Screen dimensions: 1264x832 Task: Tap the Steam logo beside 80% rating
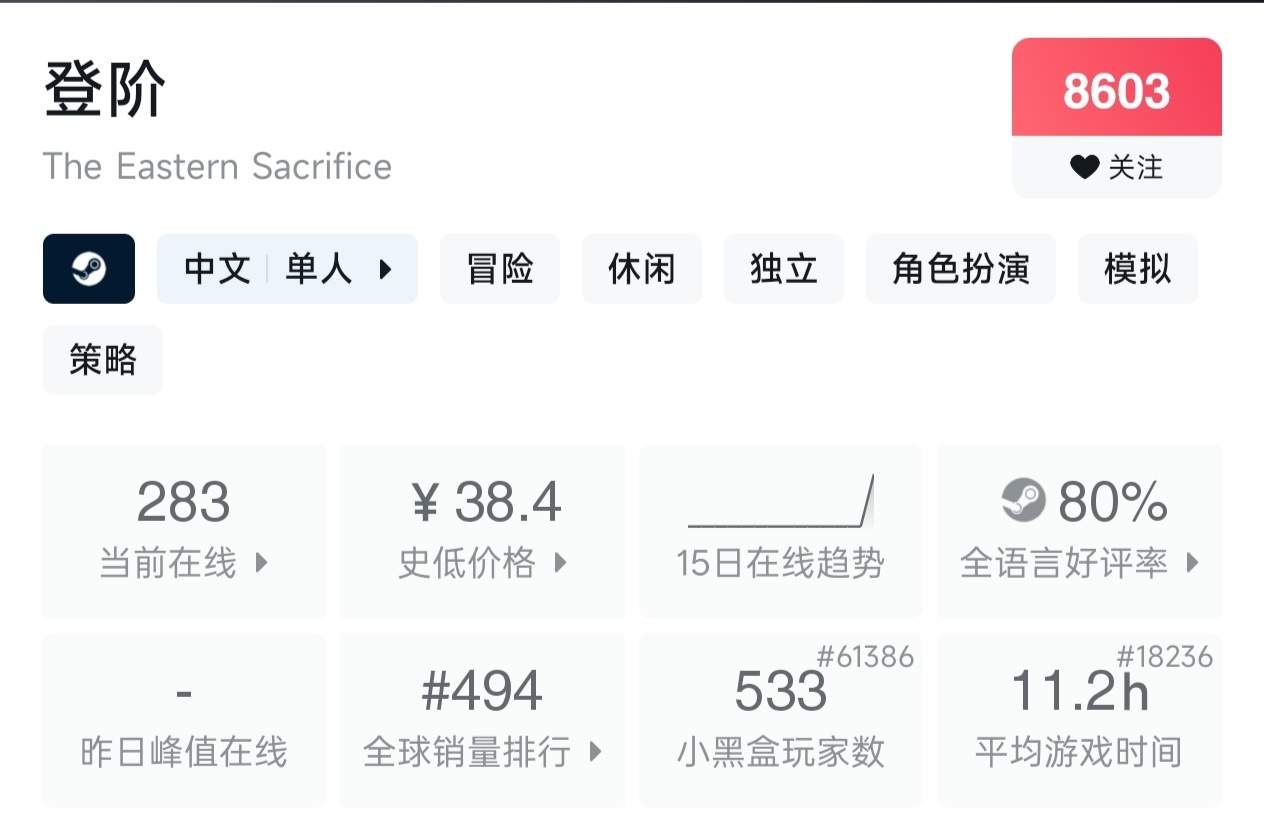(x=1023, y=500)
